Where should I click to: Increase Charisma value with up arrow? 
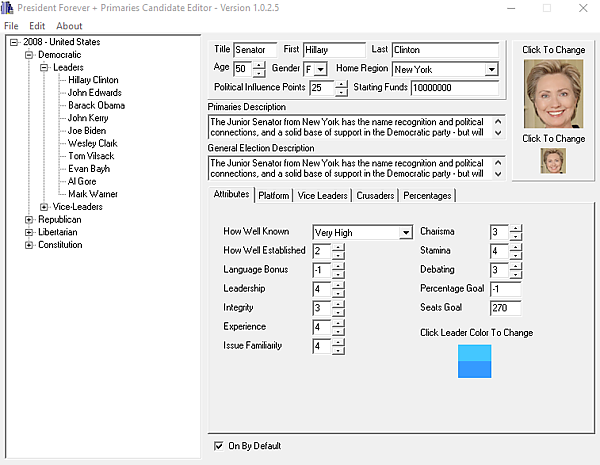(x=516, y=228)
